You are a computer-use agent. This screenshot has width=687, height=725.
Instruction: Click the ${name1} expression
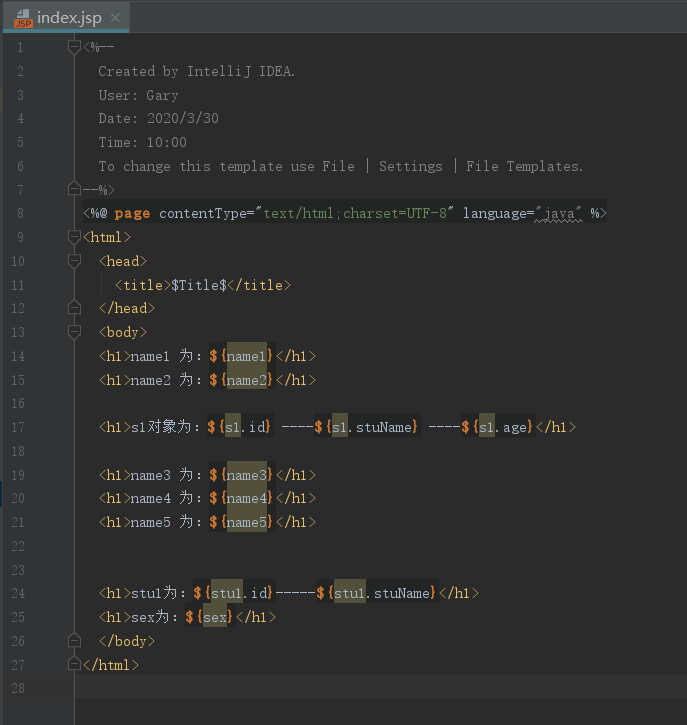click(241, 356)
